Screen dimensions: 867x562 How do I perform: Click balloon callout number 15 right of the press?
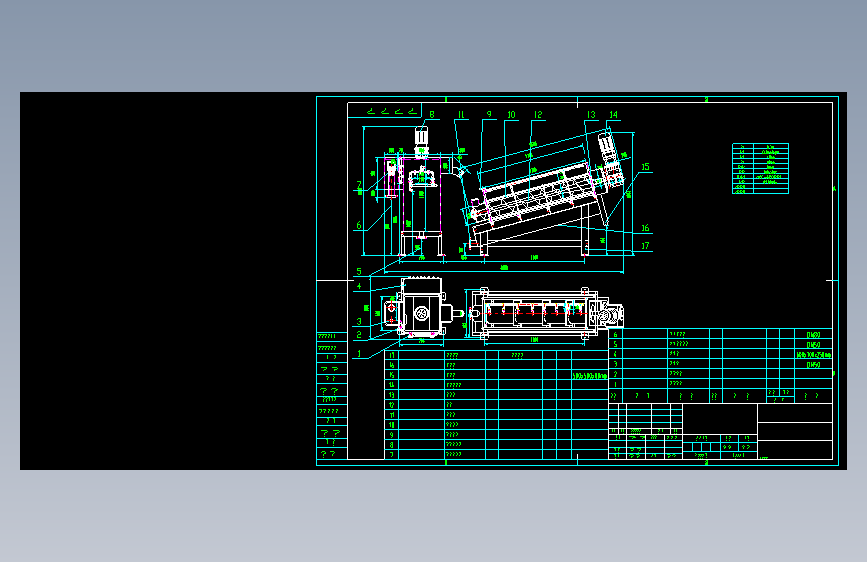click(x=645, y=166)
